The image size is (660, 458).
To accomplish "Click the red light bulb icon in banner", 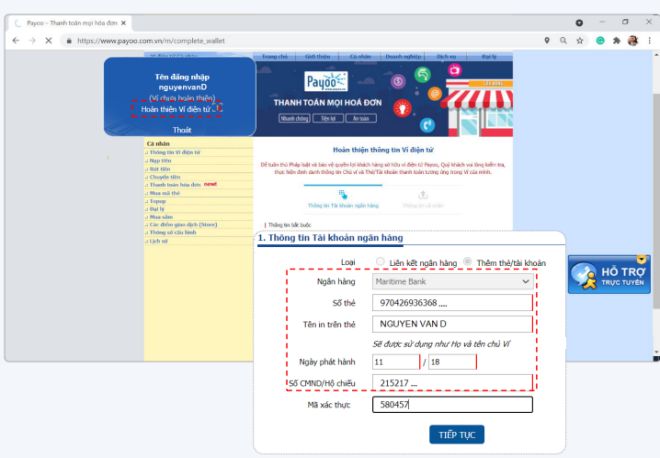I will [x=402, y=108].
